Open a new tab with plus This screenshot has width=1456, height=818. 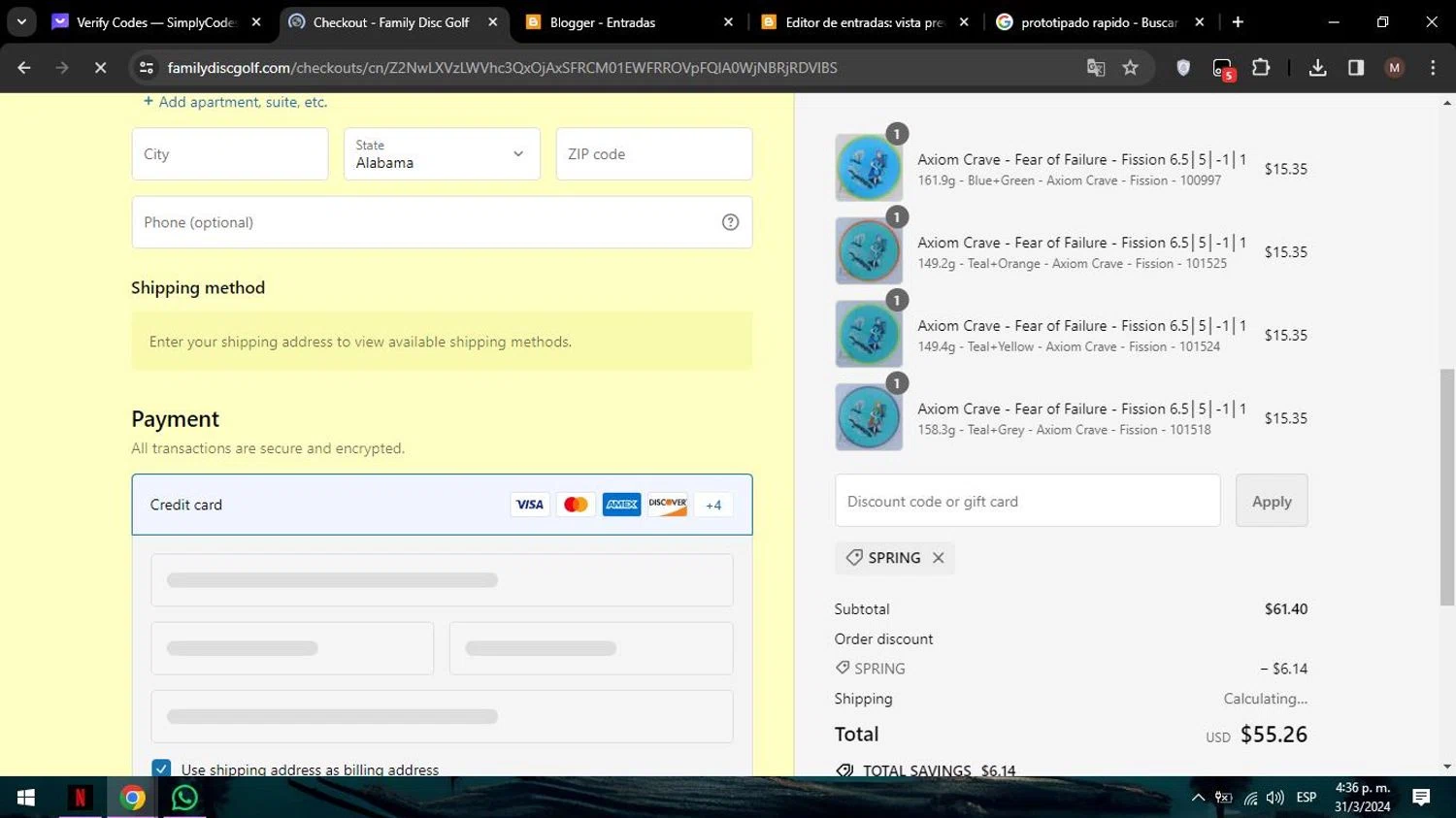pos(1238,21)
